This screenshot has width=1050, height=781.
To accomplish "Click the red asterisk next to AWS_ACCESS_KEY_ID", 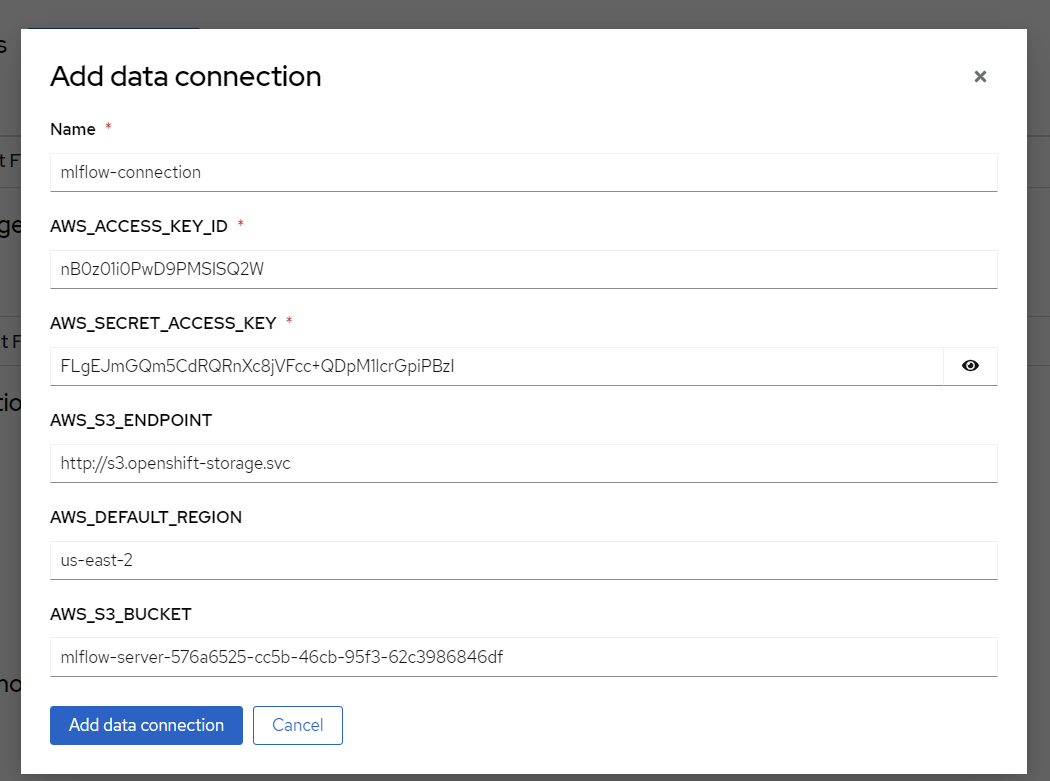I will 240,225.
